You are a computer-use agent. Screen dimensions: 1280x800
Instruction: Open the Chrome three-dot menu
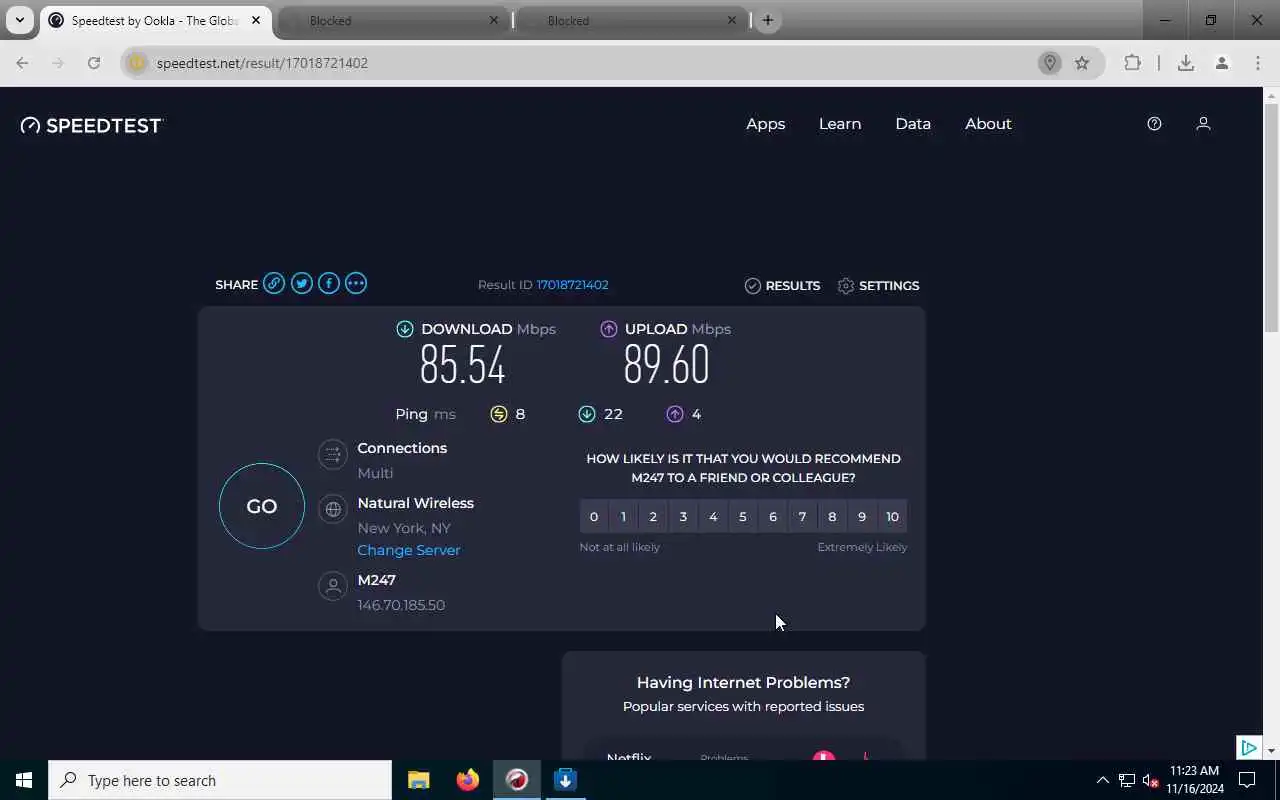(x=1258, y=63)
